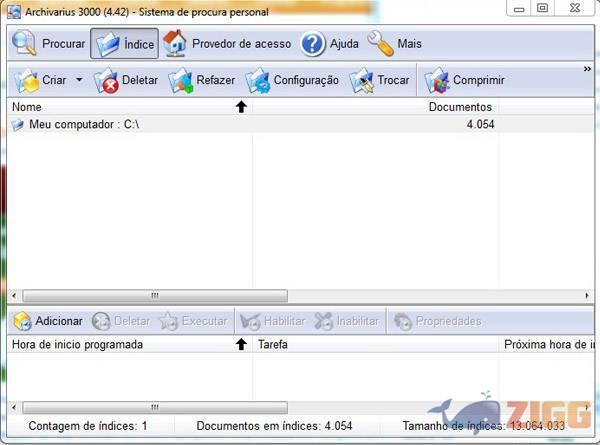Screen dimensions: 600x445
Task: Expand the toolbar overflow chevron
Action: coord(588,69)
